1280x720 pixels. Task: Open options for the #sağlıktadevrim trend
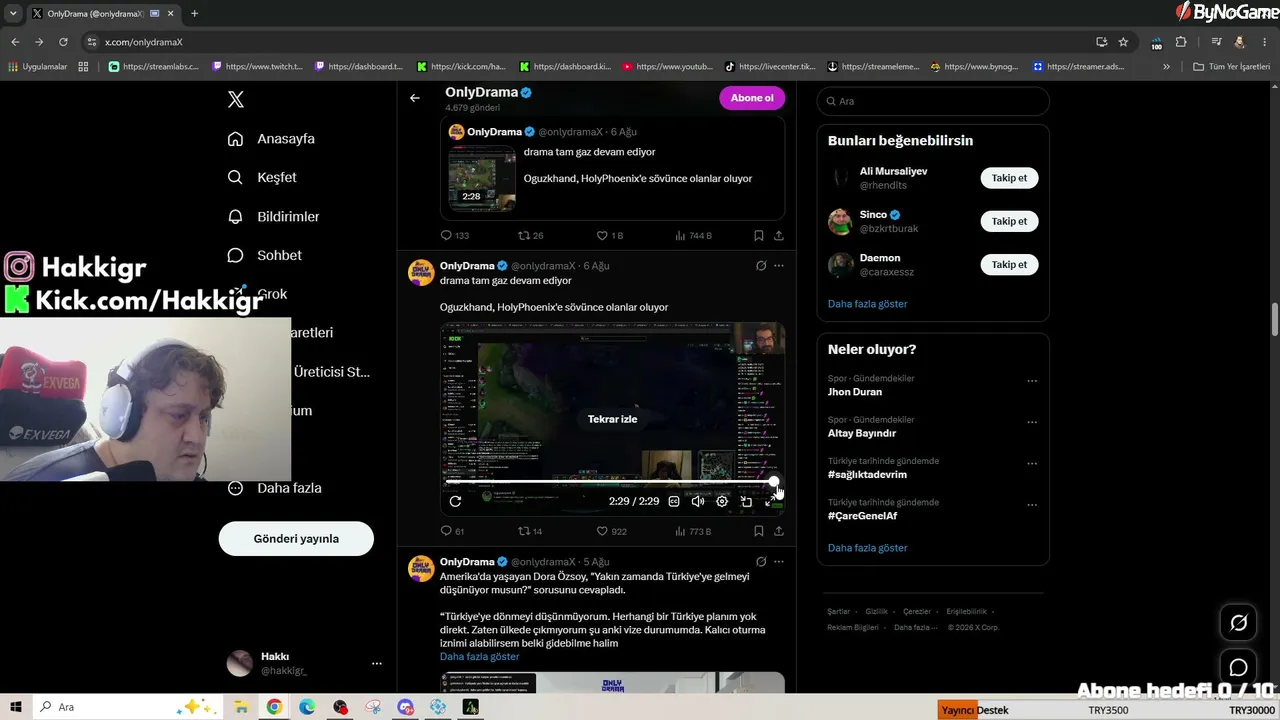(1032, 464)
